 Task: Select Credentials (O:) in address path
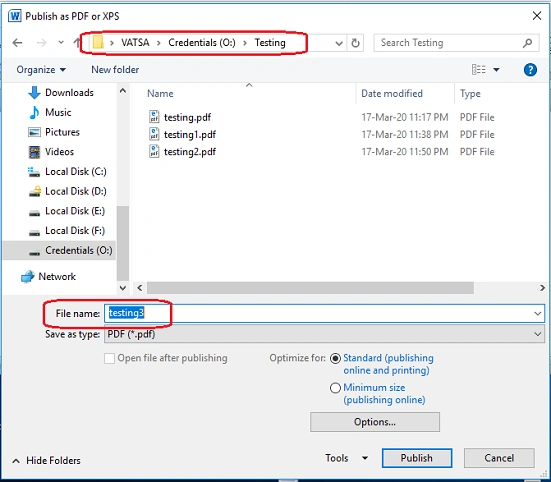pos(202,43)
